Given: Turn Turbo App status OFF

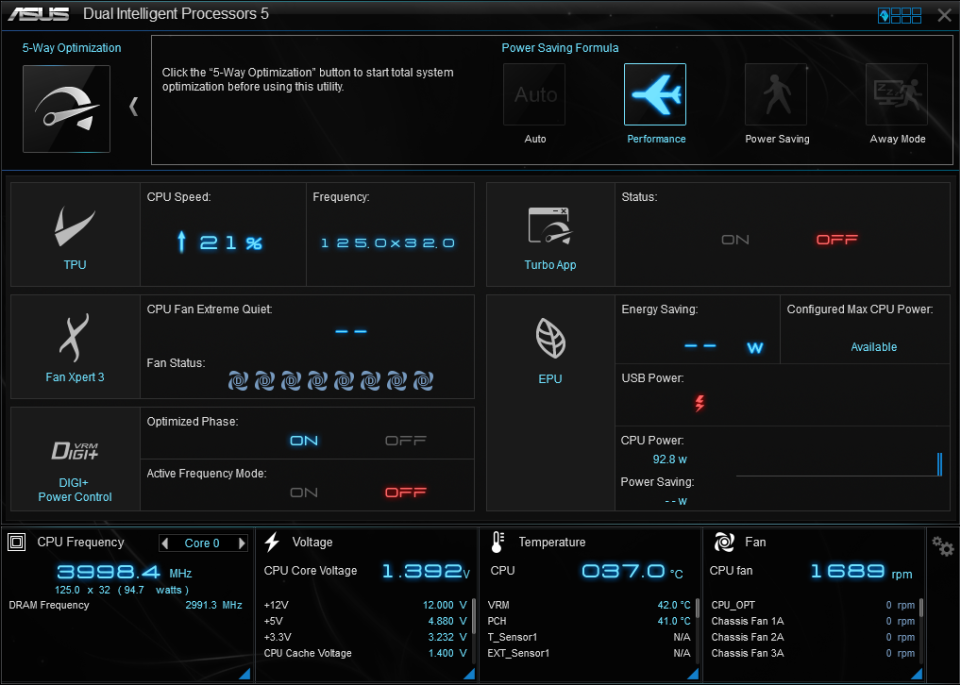Looking at the screenshot, I should click(836, 239).
